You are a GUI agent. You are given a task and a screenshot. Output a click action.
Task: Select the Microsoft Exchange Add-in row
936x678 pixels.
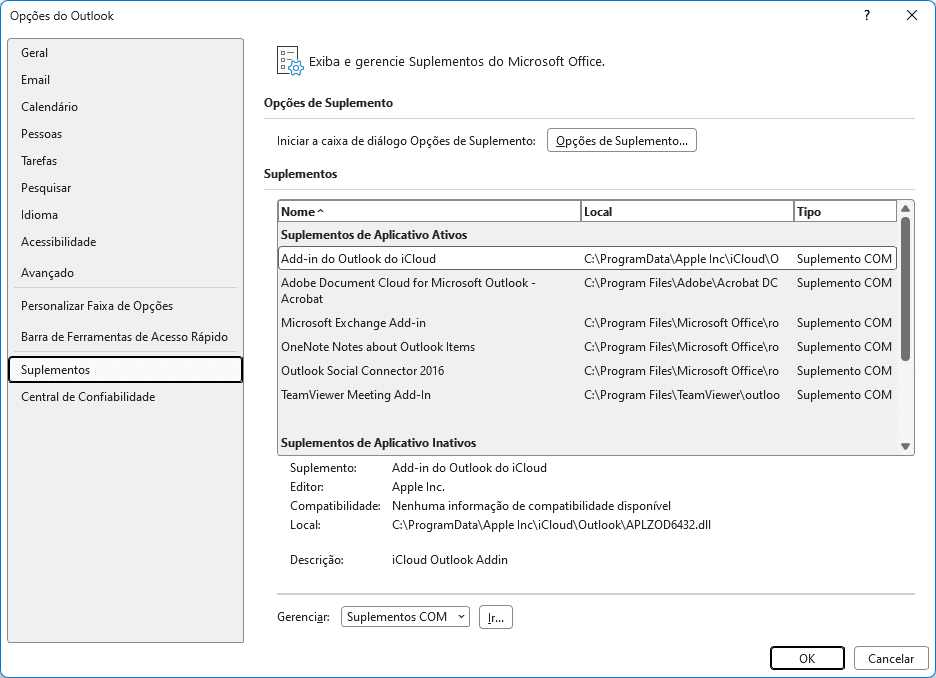(x=588, y=323)
